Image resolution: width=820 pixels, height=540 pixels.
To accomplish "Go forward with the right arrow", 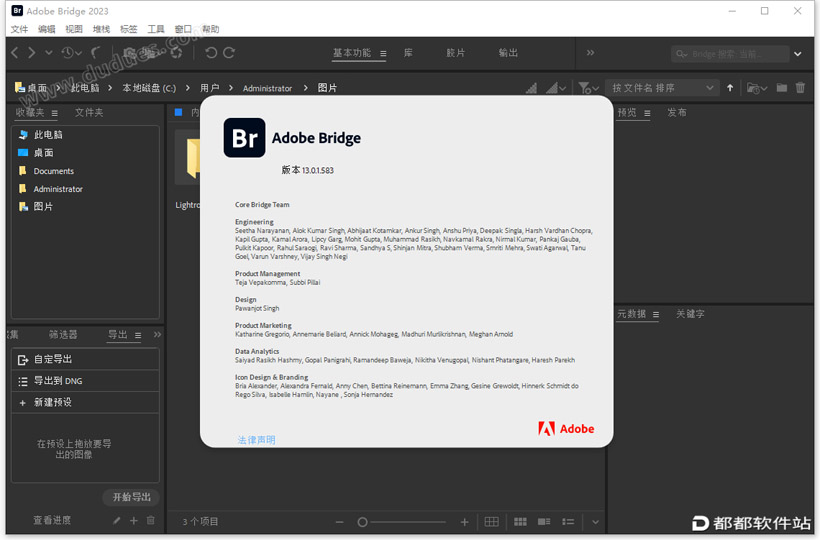I will (x=32, y=53).
